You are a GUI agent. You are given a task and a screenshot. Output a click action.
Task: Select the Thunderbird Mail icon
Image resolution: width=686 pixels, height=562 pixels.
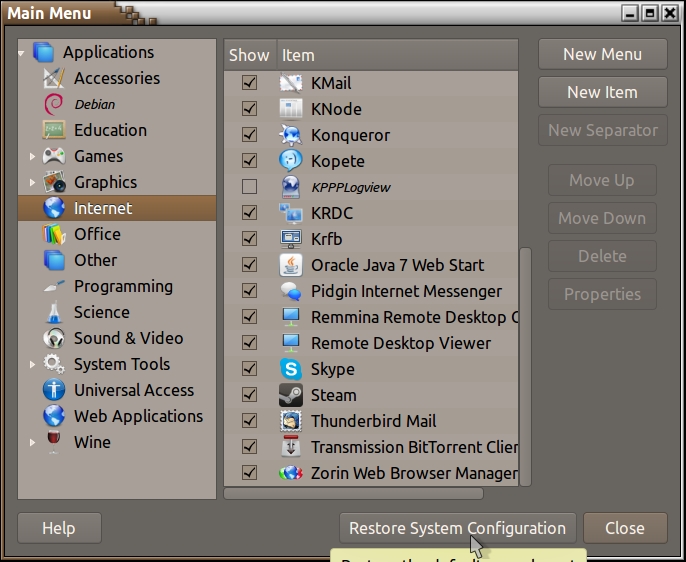click(x=291, y=421)
